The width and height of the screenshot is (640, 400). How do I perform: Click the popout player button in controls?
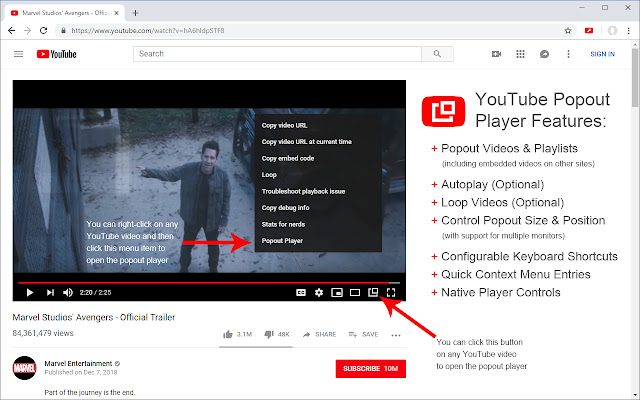pyautogui.click(x=373, y=292)
